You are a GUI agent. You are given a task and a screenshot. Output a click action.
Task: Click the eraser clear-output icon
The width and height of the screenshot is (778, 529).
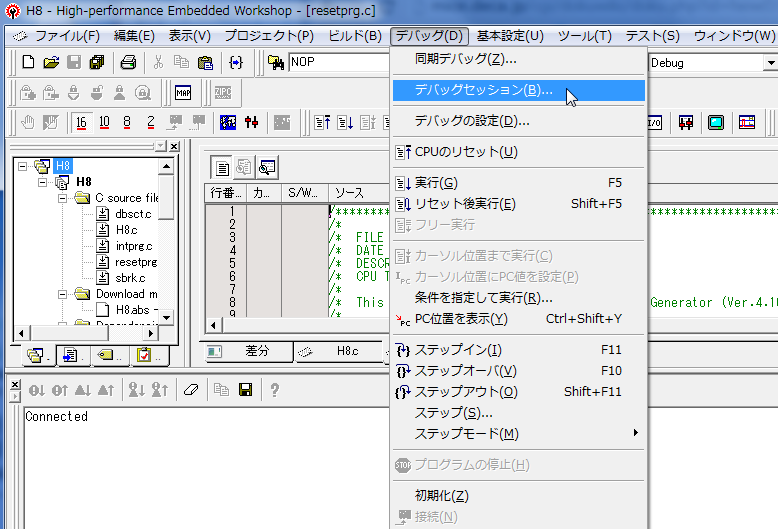pyautogui.click(x=191, y=390)
